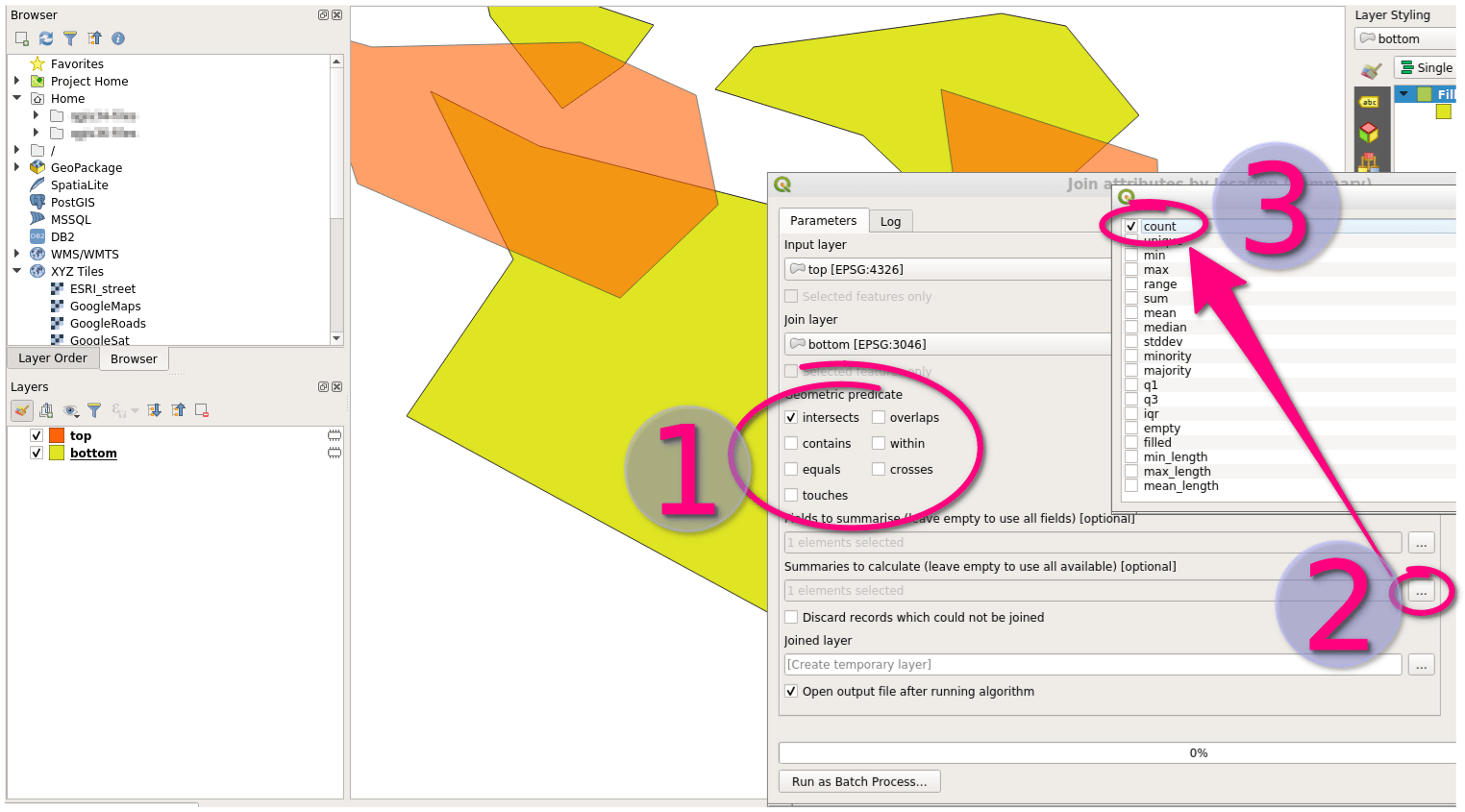Open the Layer Styling panel paintbrush icon
This screenshot has width=1465, height=812.
pos(1371,70)
